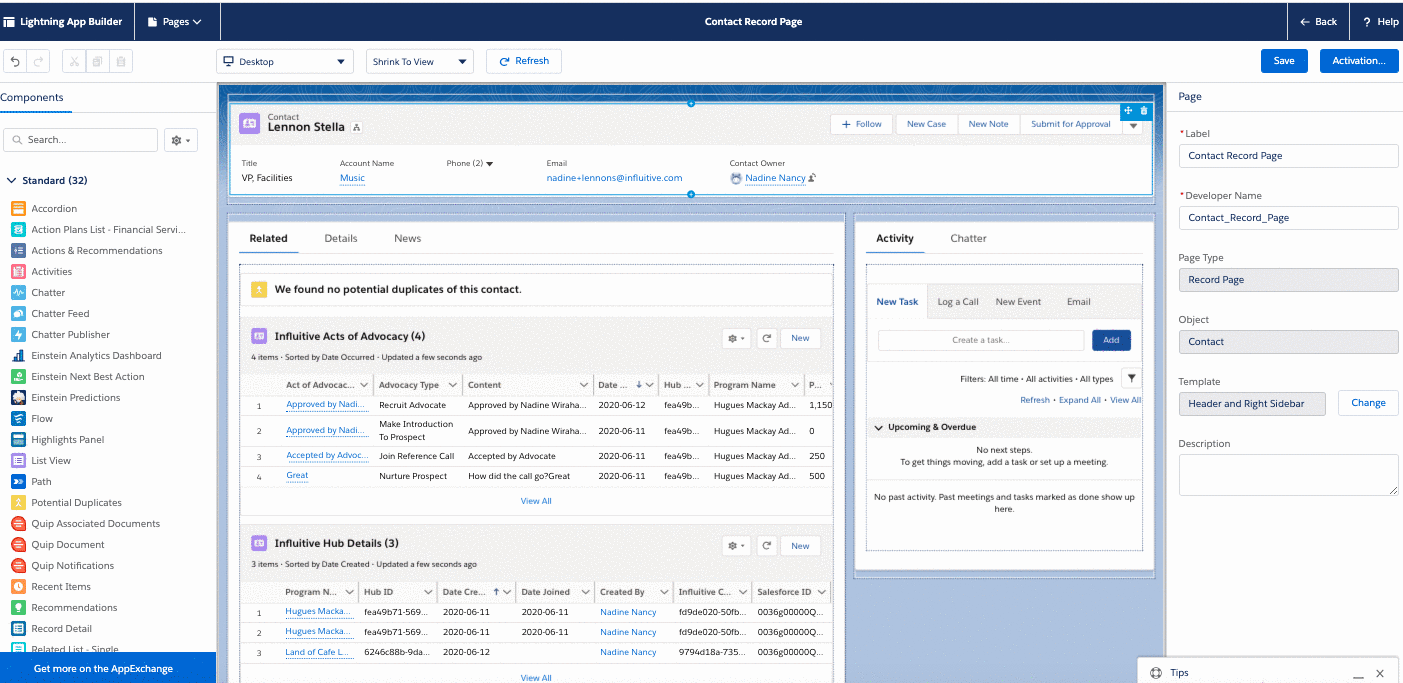Viewport: 1403px width, 683px height.
Task: Open components settings gear menu
Action: click(x=181, y=140)
